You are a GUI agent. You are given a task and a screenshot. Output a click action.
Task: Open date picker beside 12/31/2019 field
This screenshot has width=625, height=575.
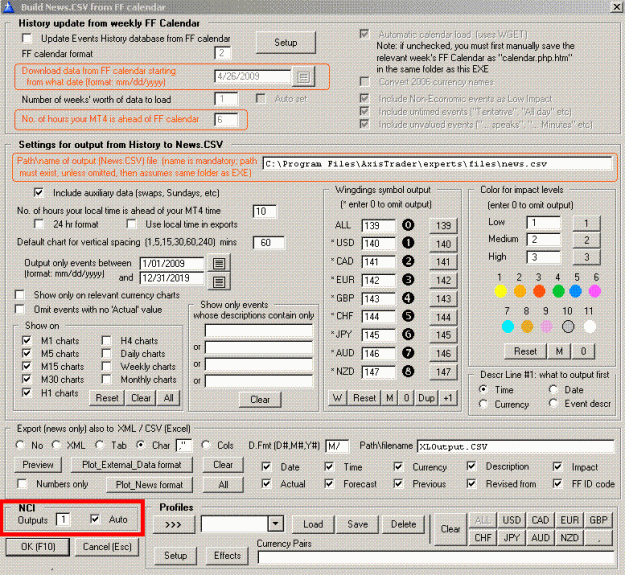point(219,282)
